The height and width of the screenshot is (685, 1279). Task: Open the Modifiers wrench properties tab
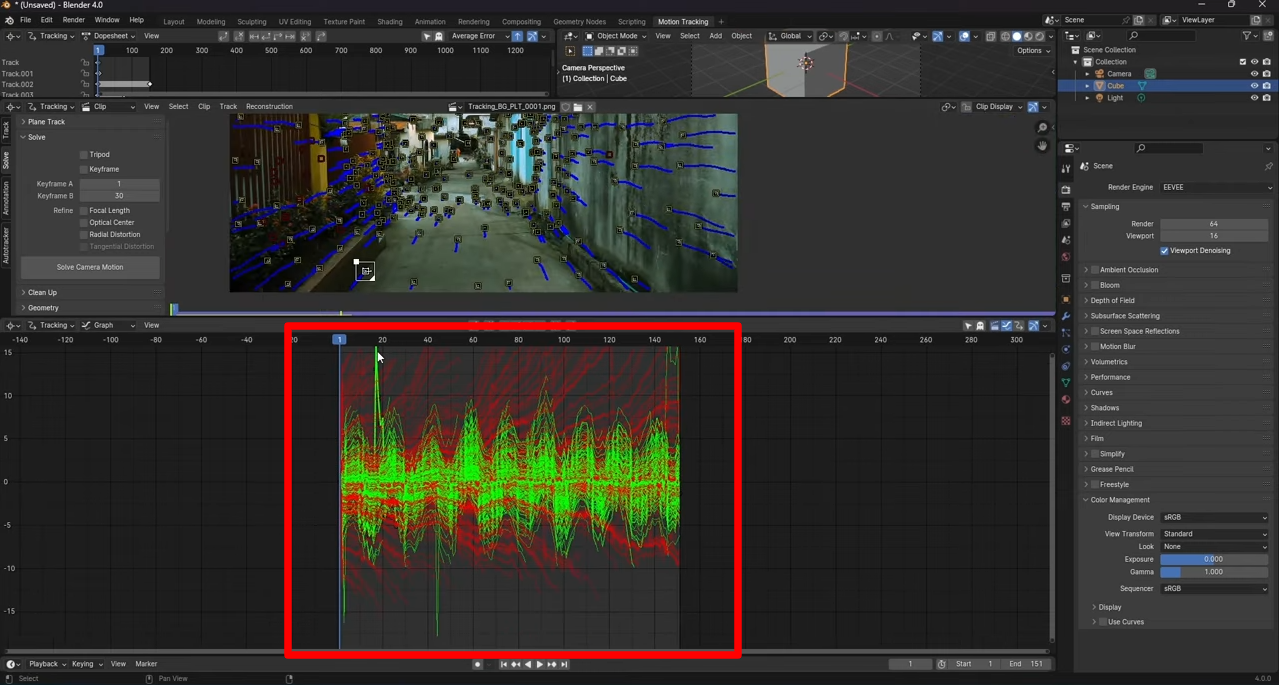1066,317
